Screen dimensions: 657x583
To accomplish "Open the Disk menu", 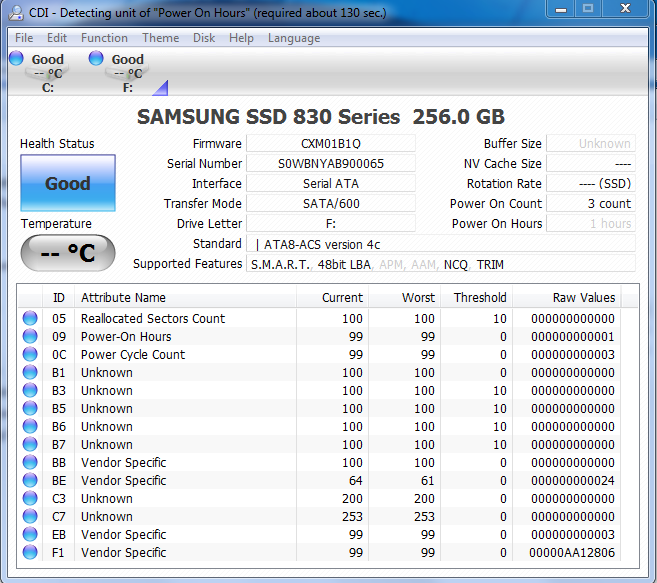I will (204, 38).
